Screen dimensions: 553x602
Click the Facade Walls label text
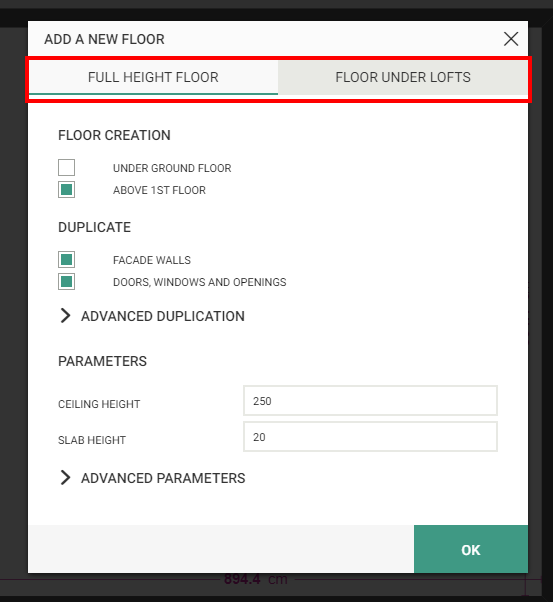152,260
